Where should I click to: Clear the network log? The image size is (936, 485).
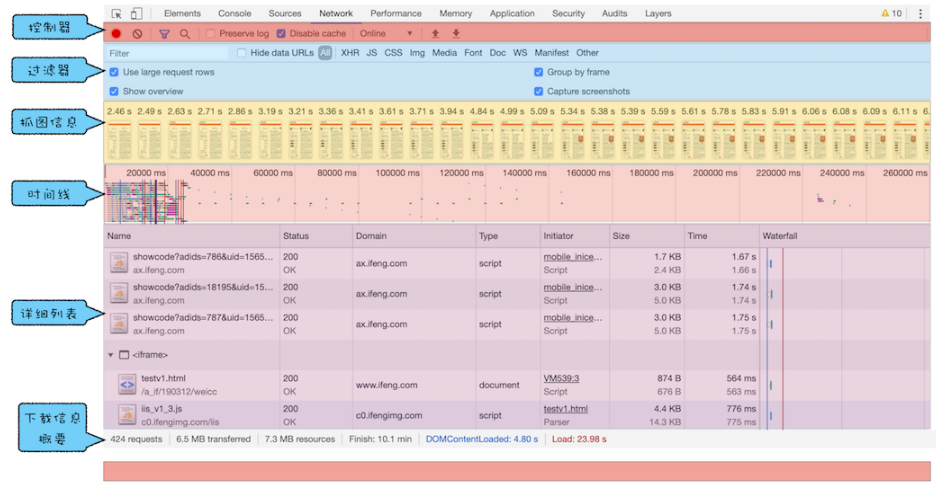click(138, 34)
